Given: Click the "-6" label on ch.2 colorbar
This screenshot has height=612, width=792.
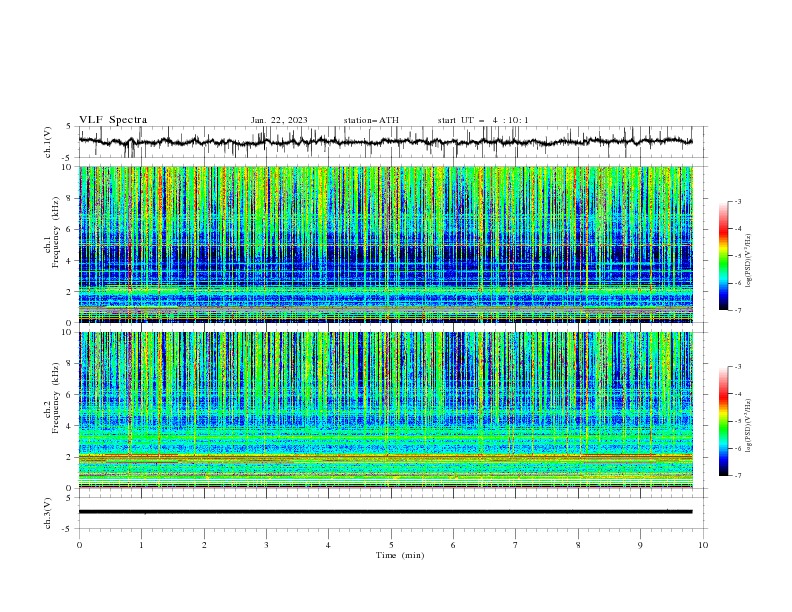Looking at the screenshot, I should click(738, 448).
